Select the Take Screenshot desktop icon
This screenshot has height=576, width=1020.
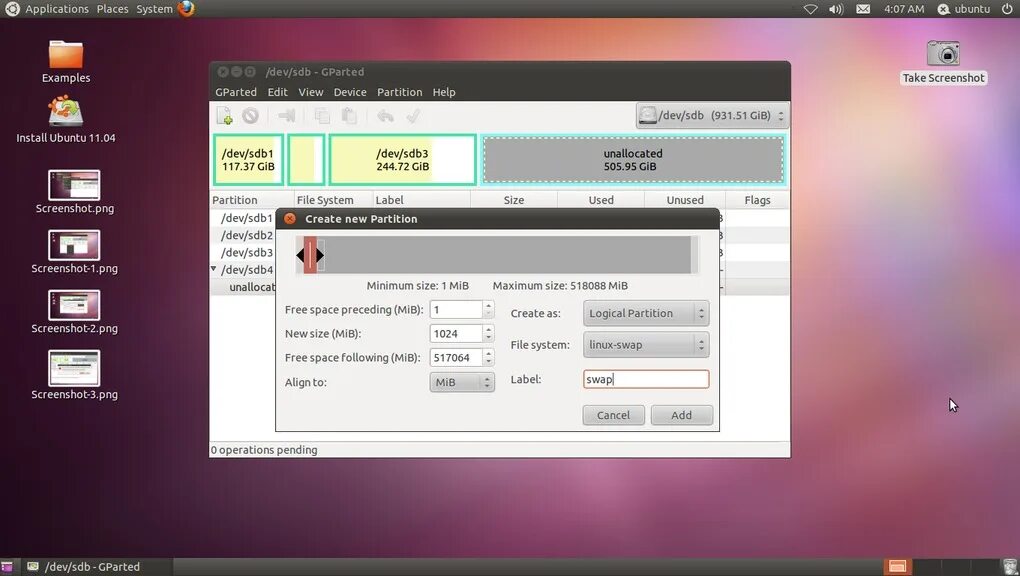[x=943, y=62]
